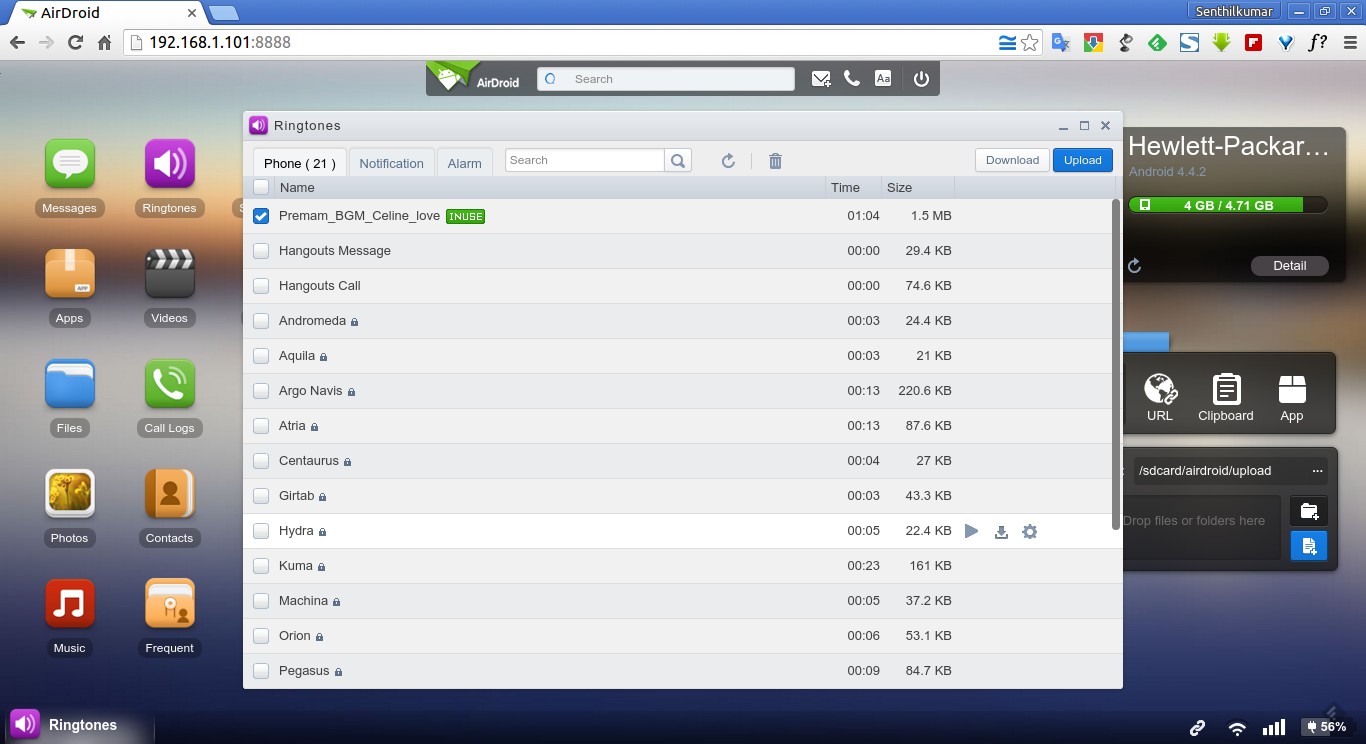Image resolution: width=1366 pixels, height=744 pixels.
Task: Click the blue Upload button
Action: (x=1082, y=160)
